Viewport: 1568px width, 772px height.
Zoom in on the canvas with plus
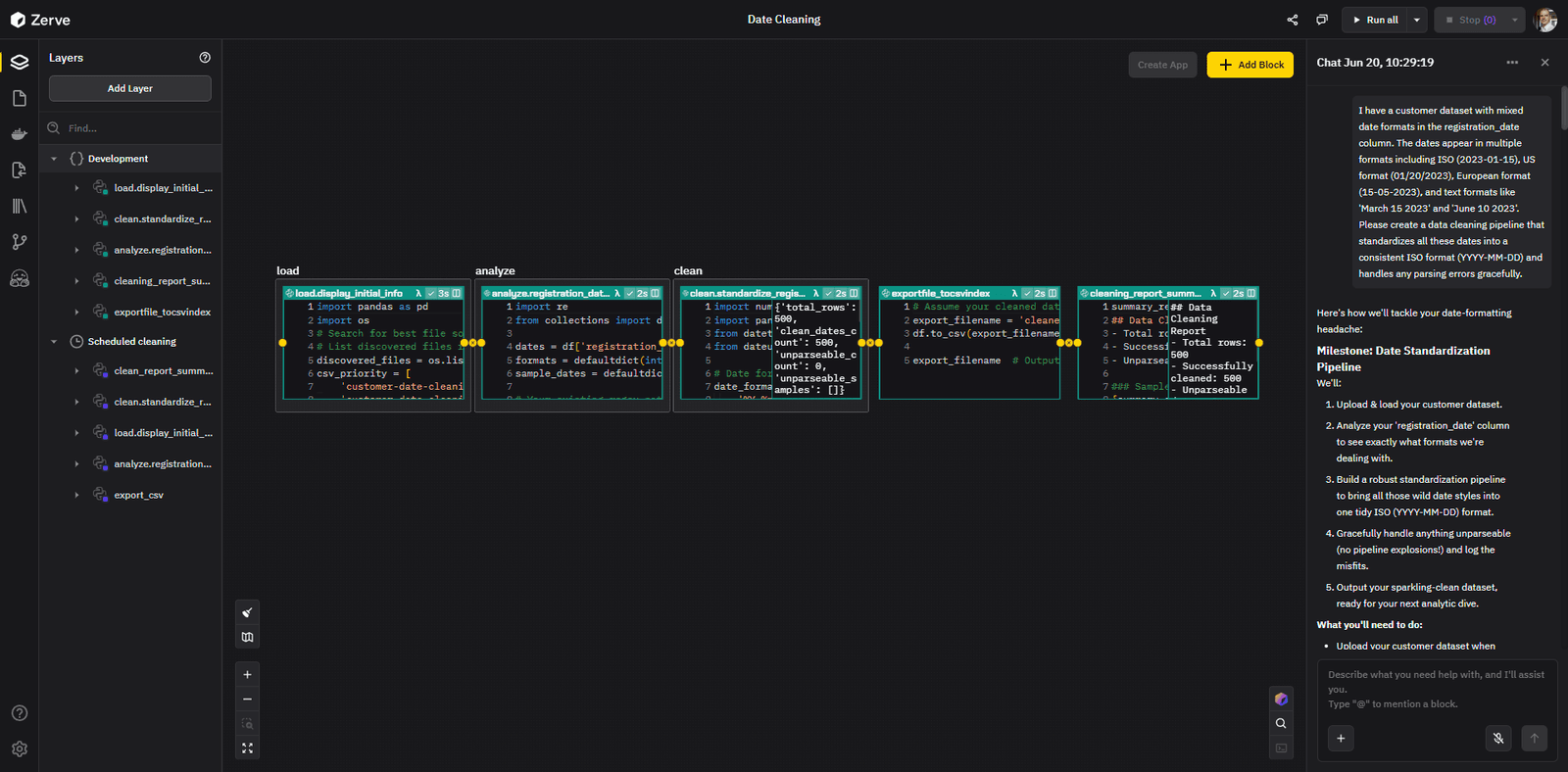[248, 675]
